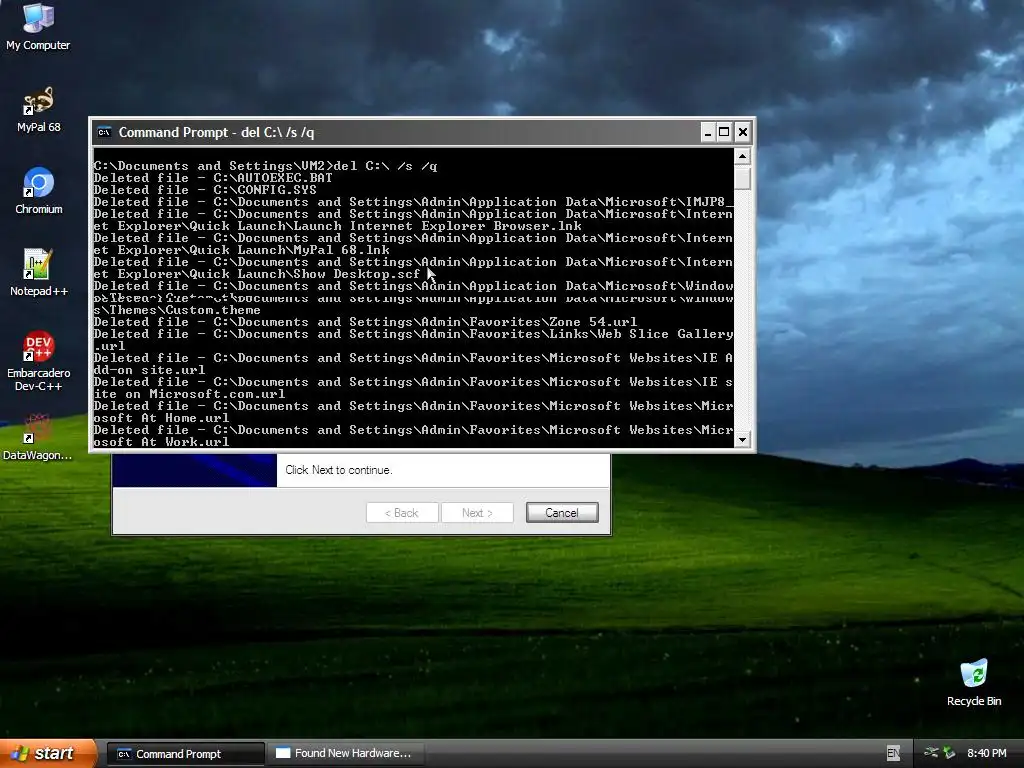Click the Next button in the wizard
Image resolution: width=1024 pixels, height=768 pixels.
point(477,513)
